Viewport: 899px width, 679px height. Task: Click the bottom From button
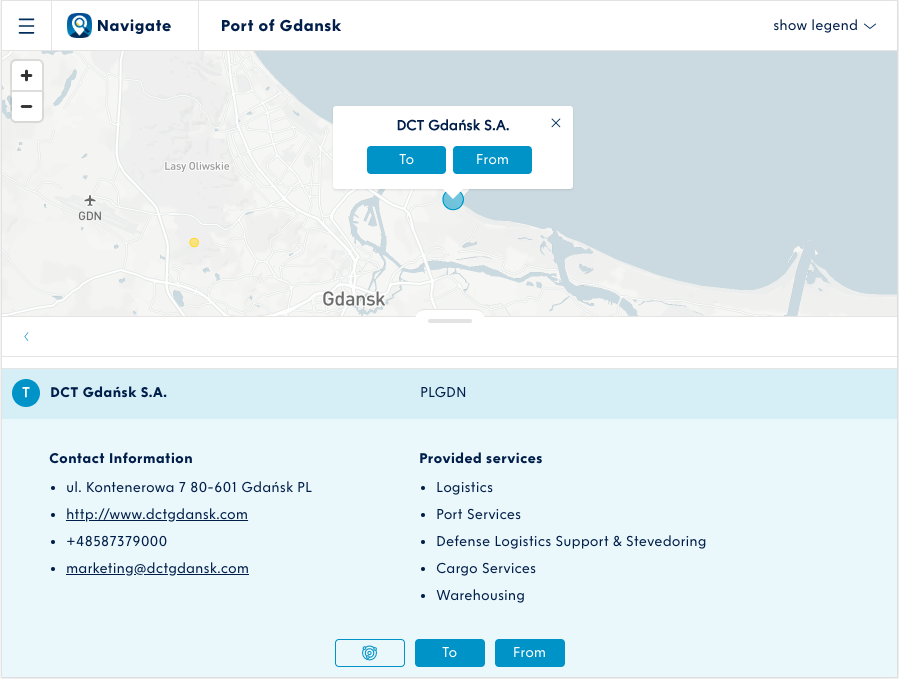(x=530, y=653)
